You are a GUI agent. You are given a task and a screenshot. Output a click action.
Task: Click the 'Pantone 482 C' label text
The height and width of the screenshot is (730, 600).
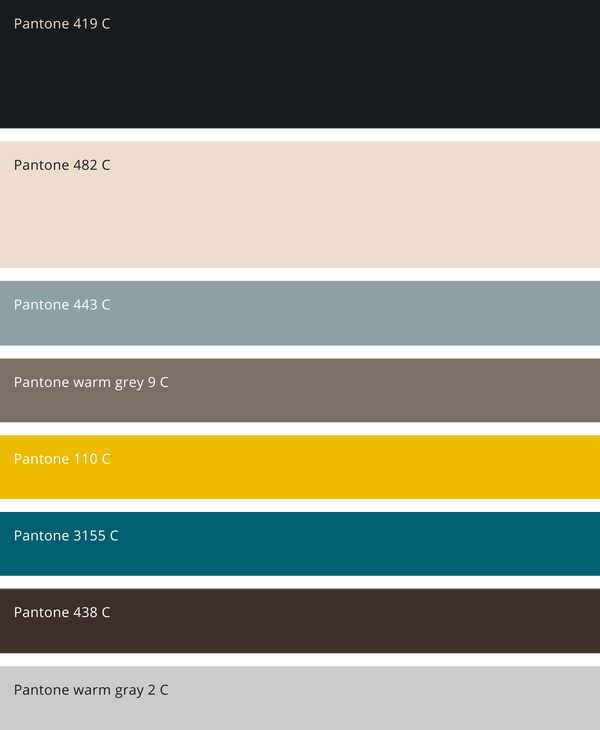(62, 165)
